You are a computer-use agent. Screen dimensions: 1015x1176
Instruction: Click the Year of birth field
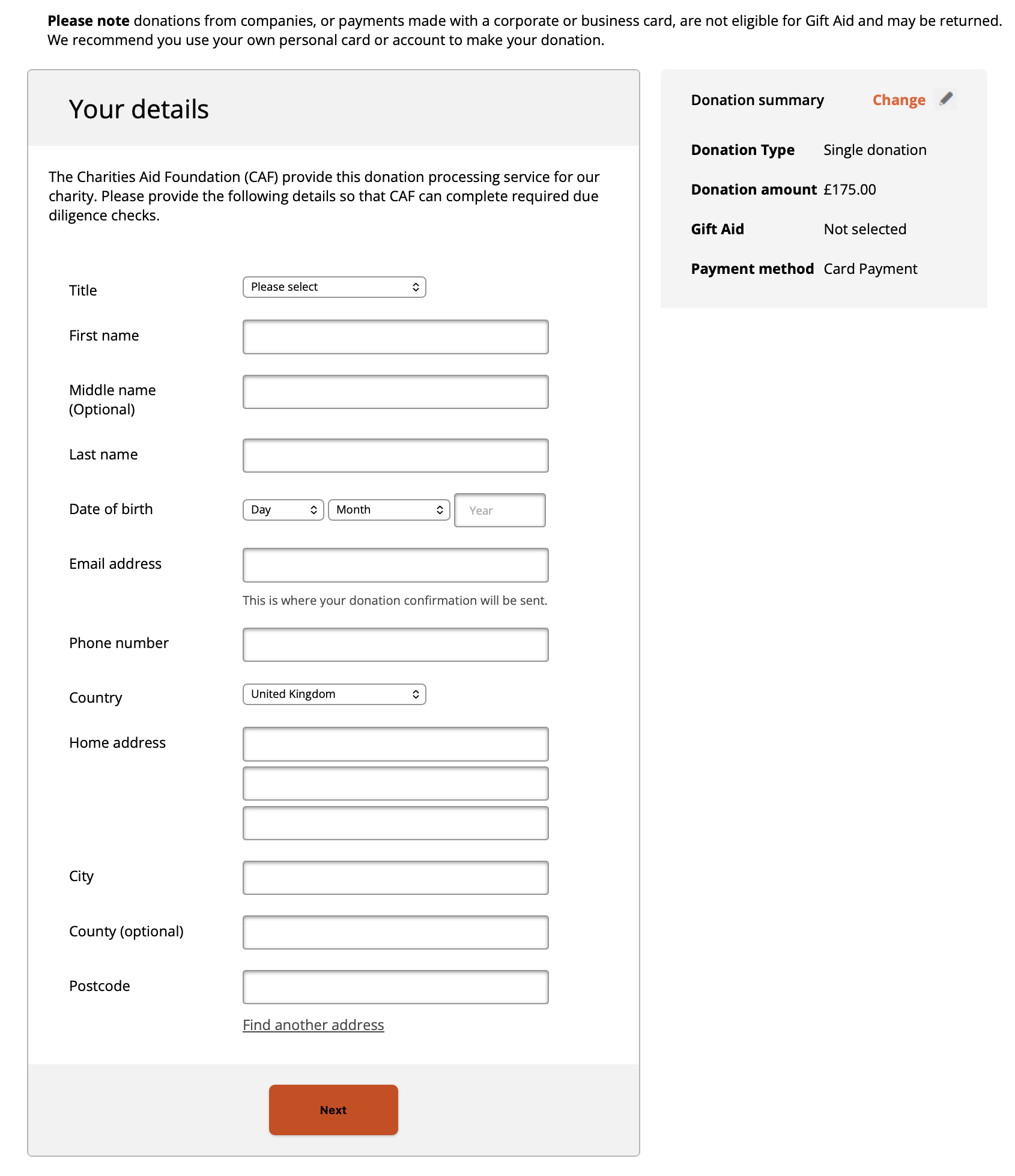pyautogui.click(x=500, y=511)
